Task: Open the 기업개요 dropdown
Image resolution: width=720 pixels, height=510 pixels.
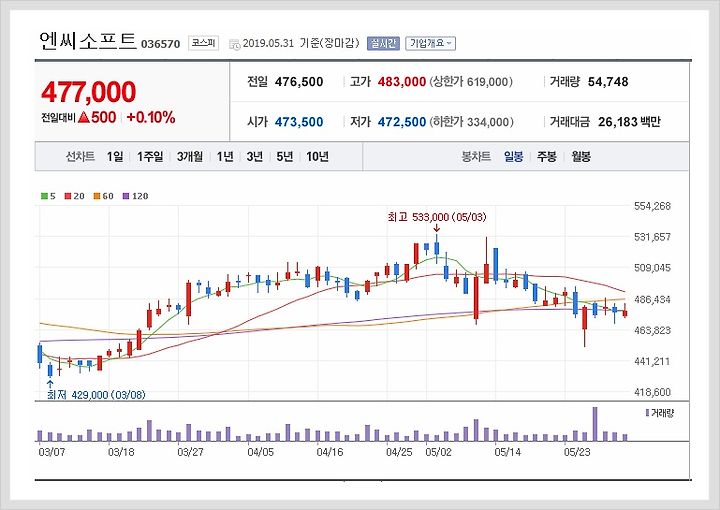Action: 430,43
